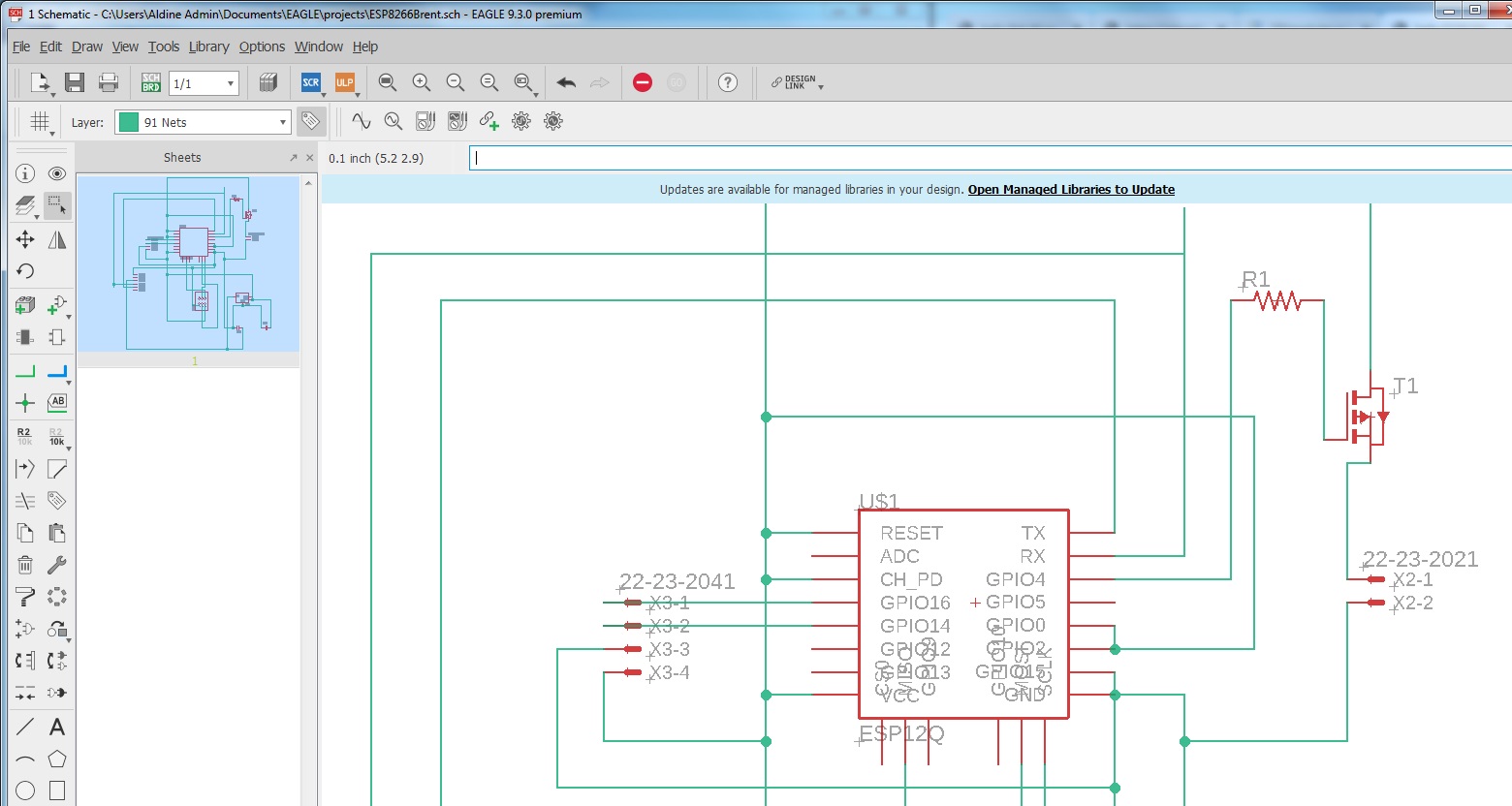Image resolution: width=1512 pixels, height=806 pixels.
Task: Pick the Mirror tool
Action: point(57,239)
